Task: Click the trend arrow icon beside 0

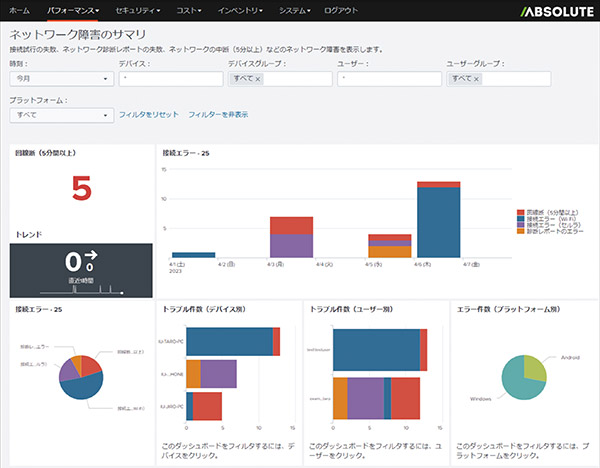Action: coord(88,259)
